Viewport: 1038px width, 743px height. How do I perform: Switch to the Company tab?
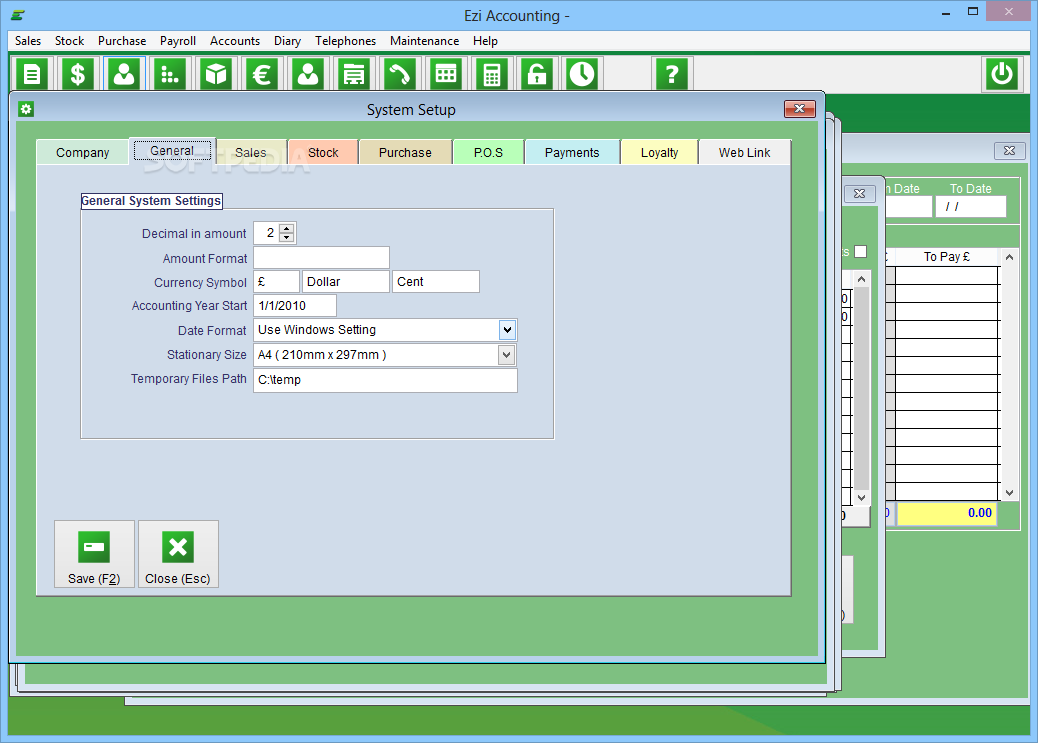click(83, 152)
